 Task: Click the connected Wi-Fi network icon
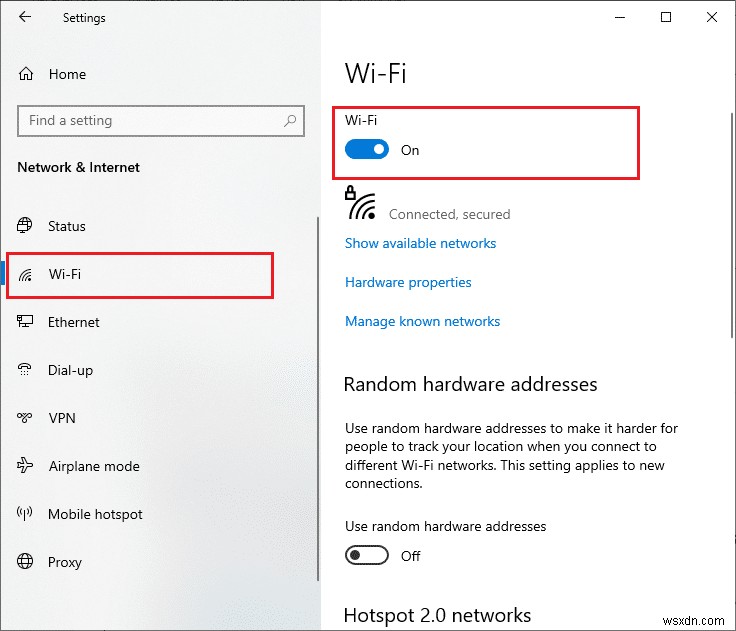362,205
